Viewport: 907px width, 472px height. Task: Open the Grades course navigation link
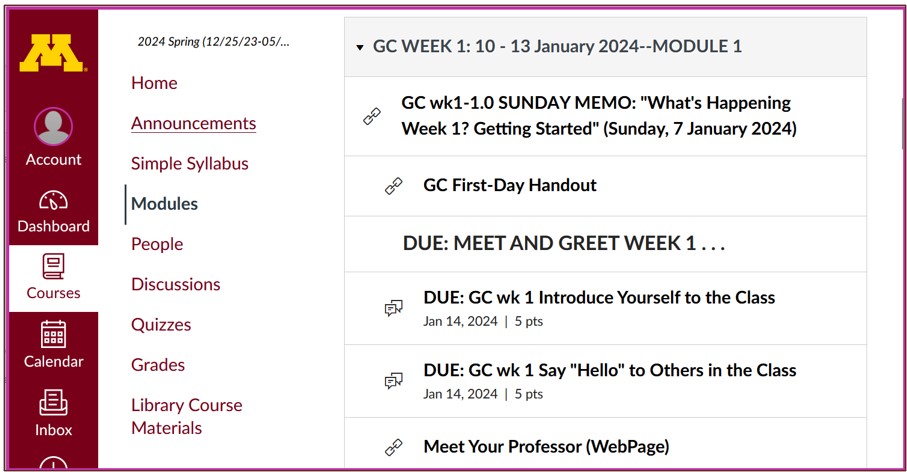158,365
